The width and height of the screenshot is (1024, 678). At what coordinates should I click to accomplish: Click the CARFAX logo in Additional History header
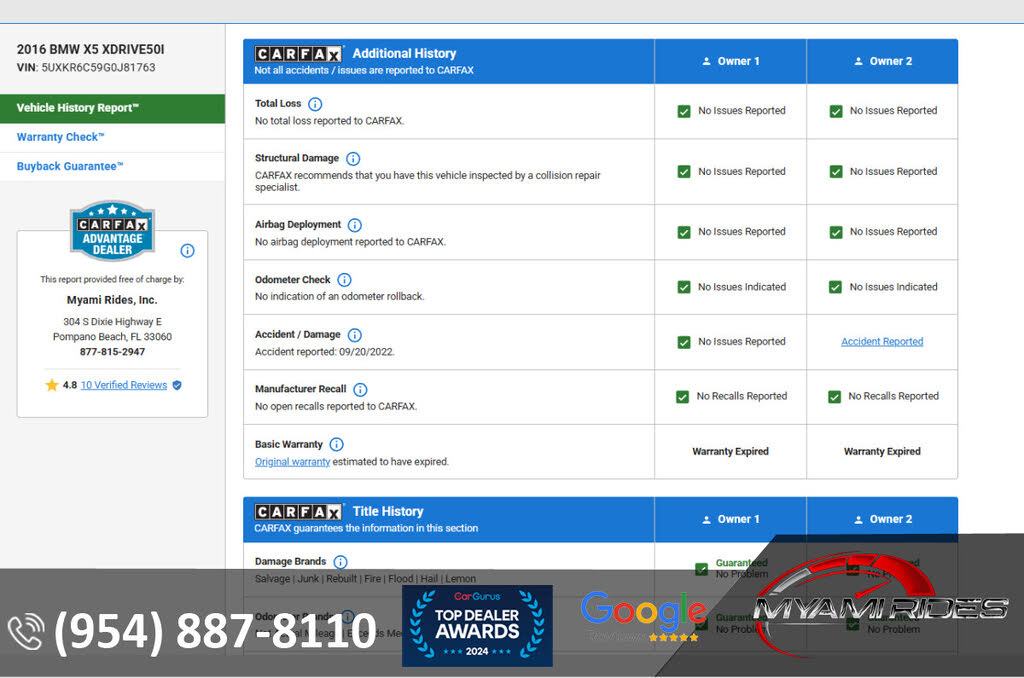coord(298,54)
